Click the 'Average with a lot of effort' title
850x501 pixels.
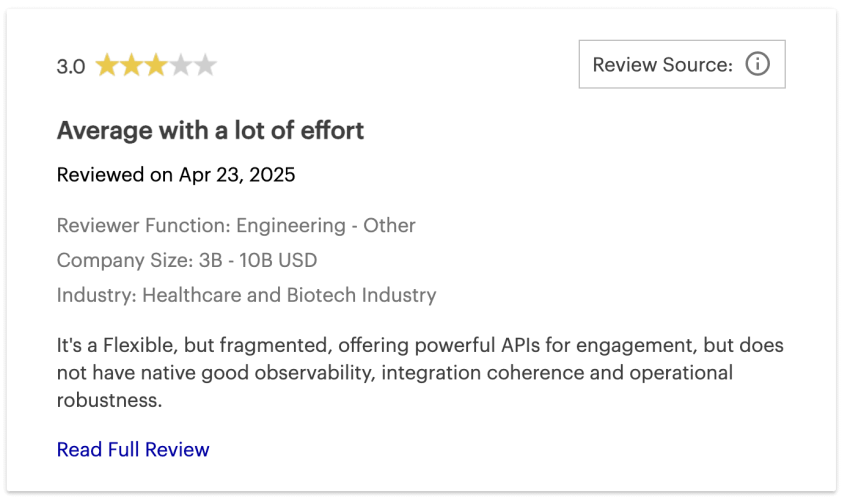pos(210,131)
